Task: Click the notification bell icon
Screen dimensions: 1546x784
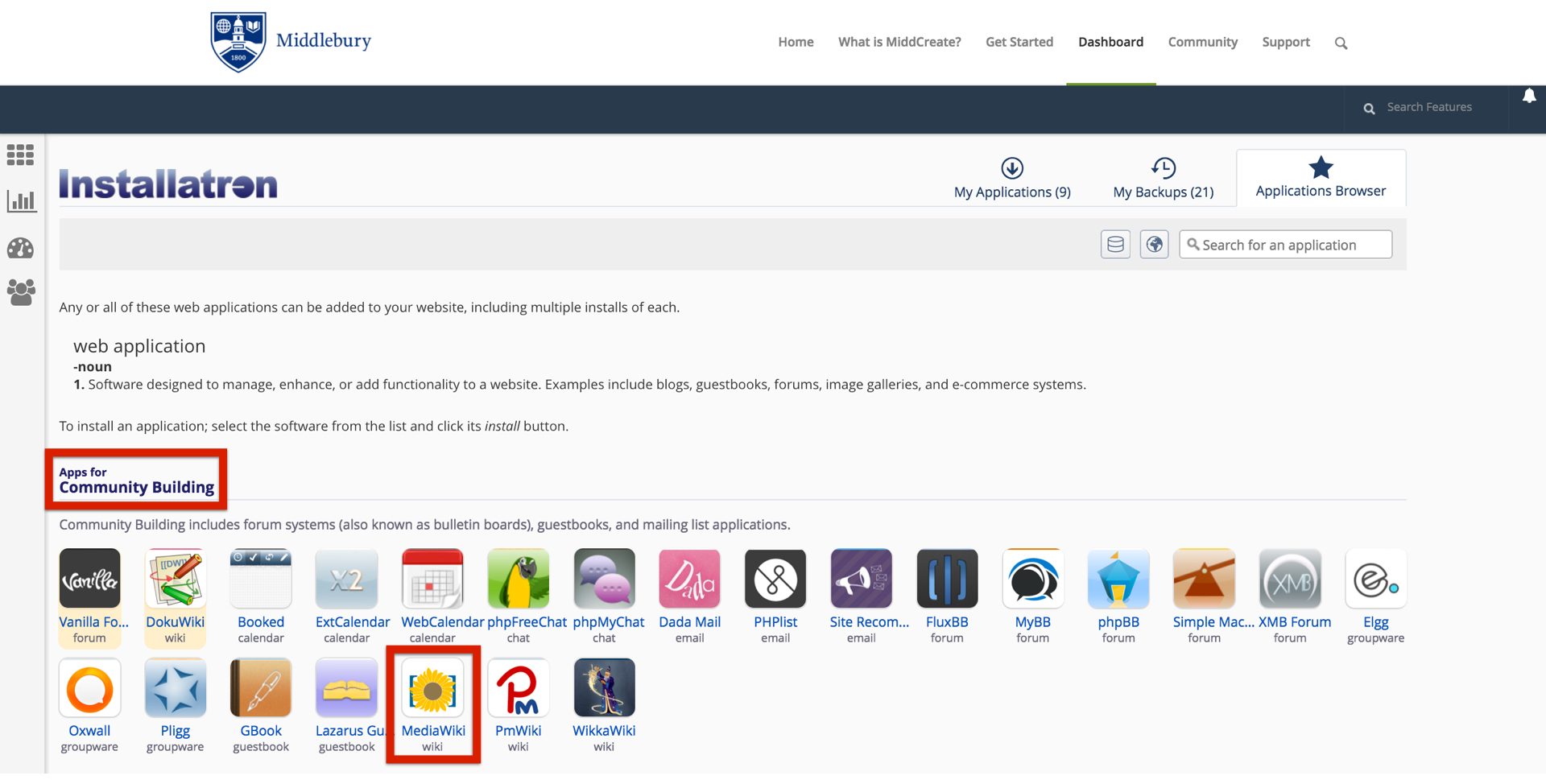Action: coord(1529,97)
